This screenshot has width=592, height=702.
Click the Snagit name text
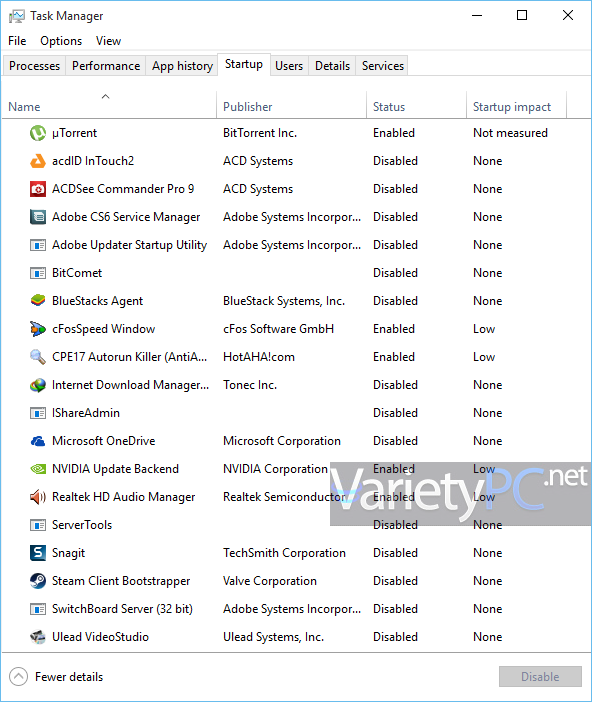click(68, 553)
